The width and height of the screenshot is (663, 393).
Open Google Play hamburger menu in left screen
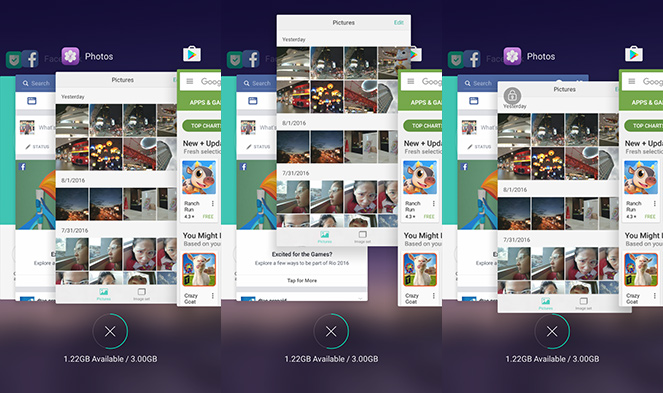click(x=190, y=81)
